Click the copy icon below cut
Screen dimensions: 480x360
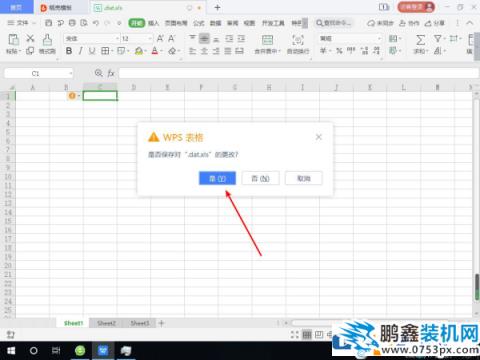point(30,51)
